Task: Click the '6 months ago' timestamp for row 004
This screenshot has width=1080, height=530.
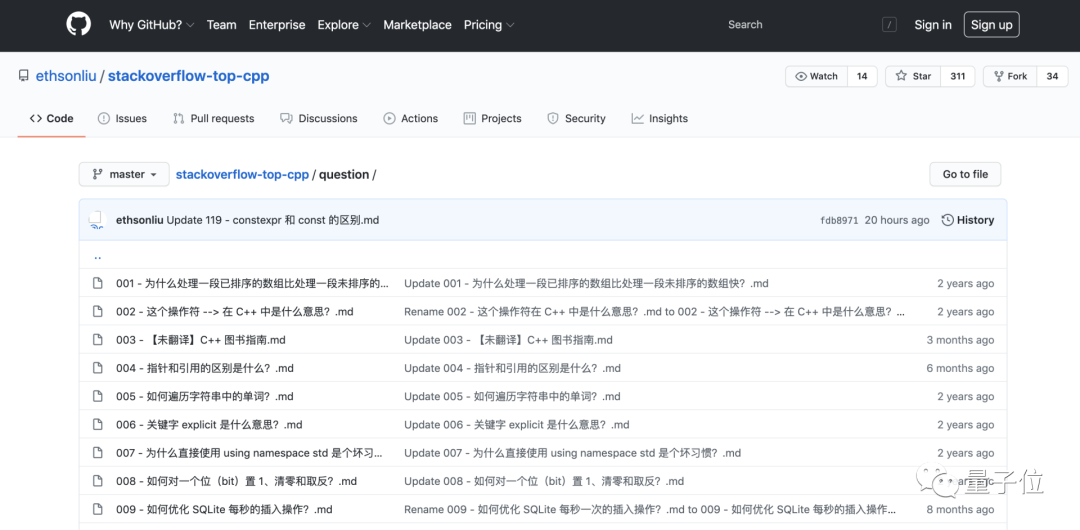Action: tap(961, 368)
